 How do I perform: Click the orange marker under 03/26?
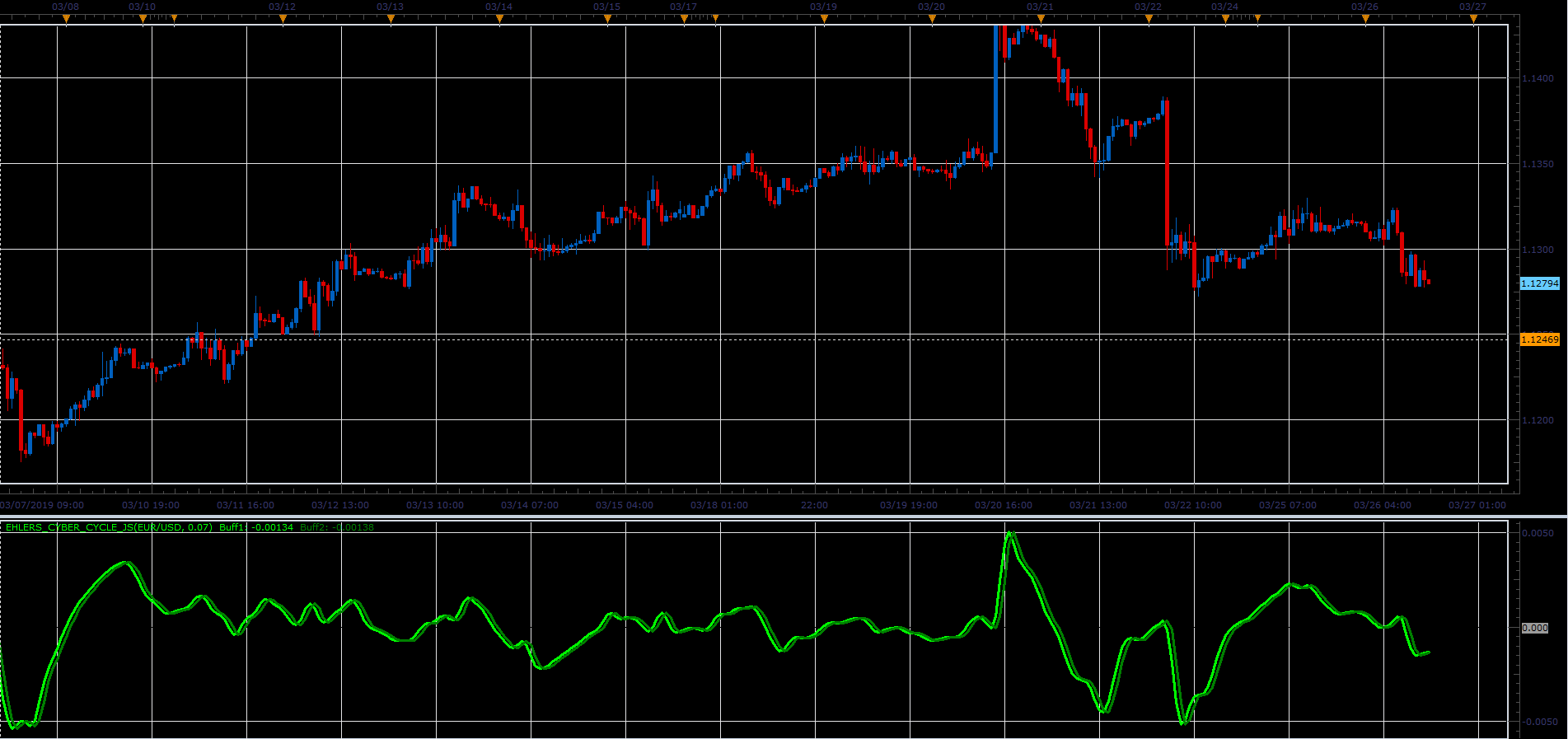coord(1365,18)
